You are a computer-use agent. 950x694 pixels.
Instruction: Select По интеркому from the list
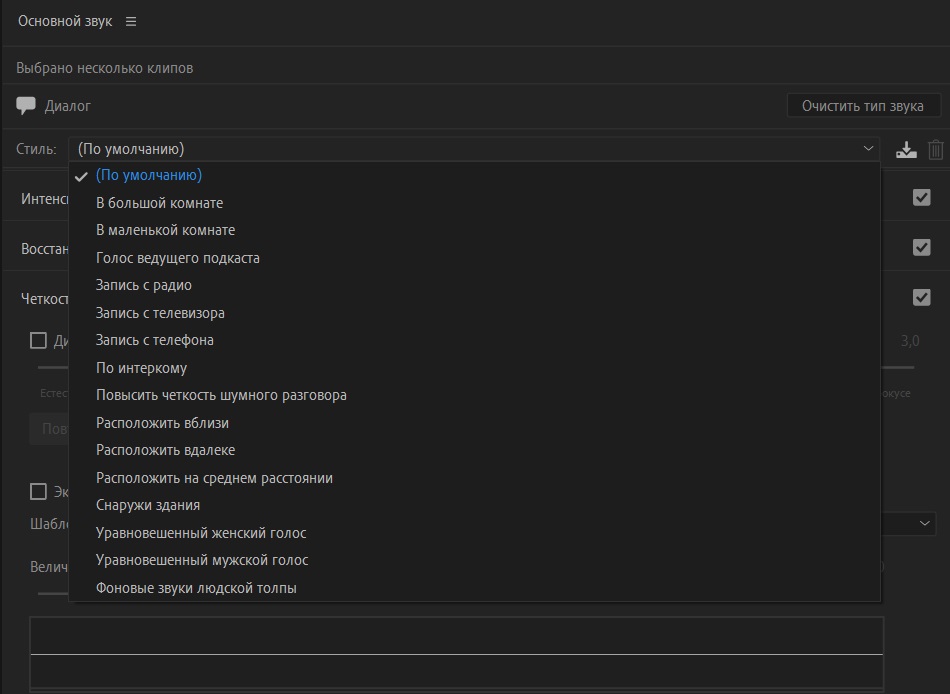[142, 368]
